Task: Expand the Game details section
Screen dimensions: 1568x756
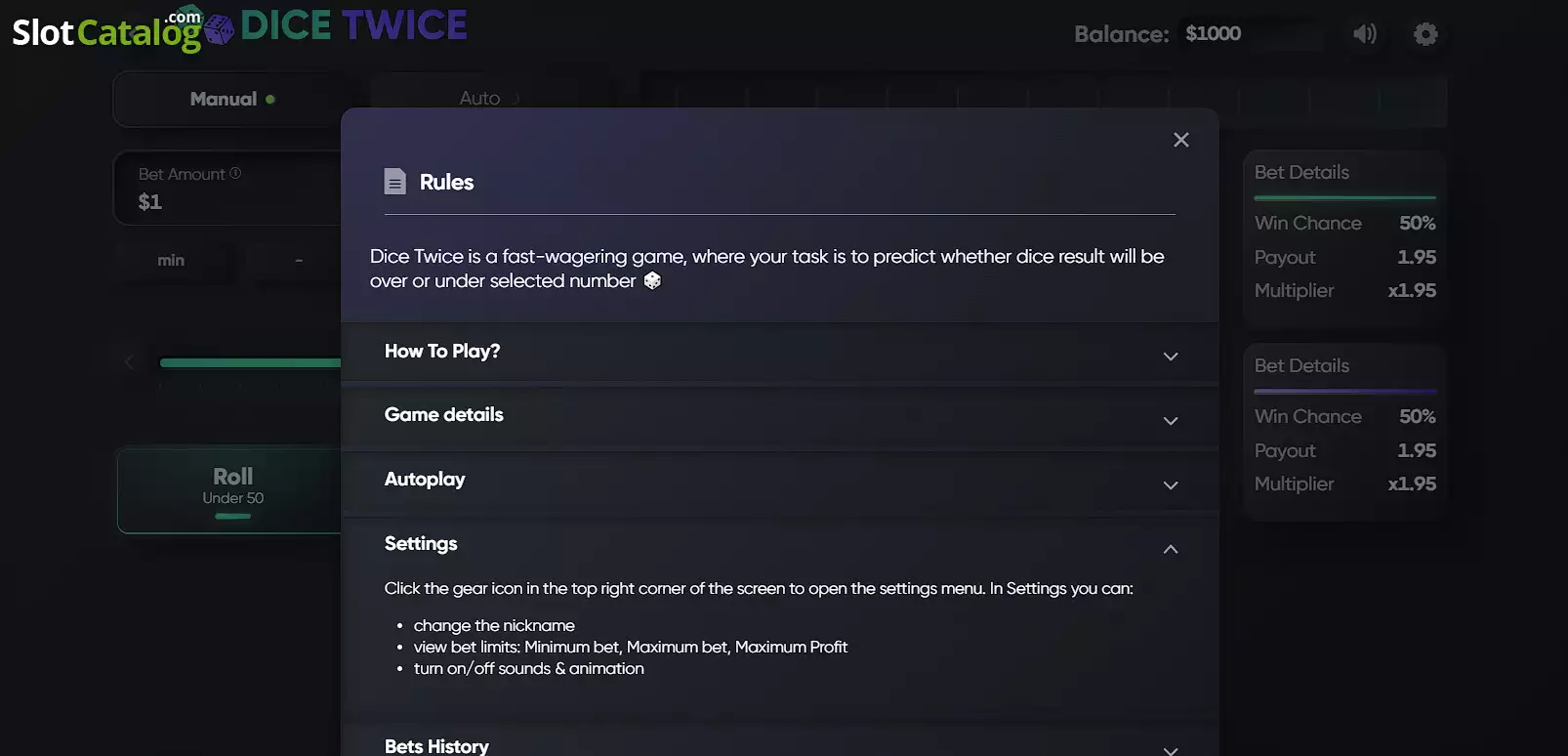Action: pos(780,416)
